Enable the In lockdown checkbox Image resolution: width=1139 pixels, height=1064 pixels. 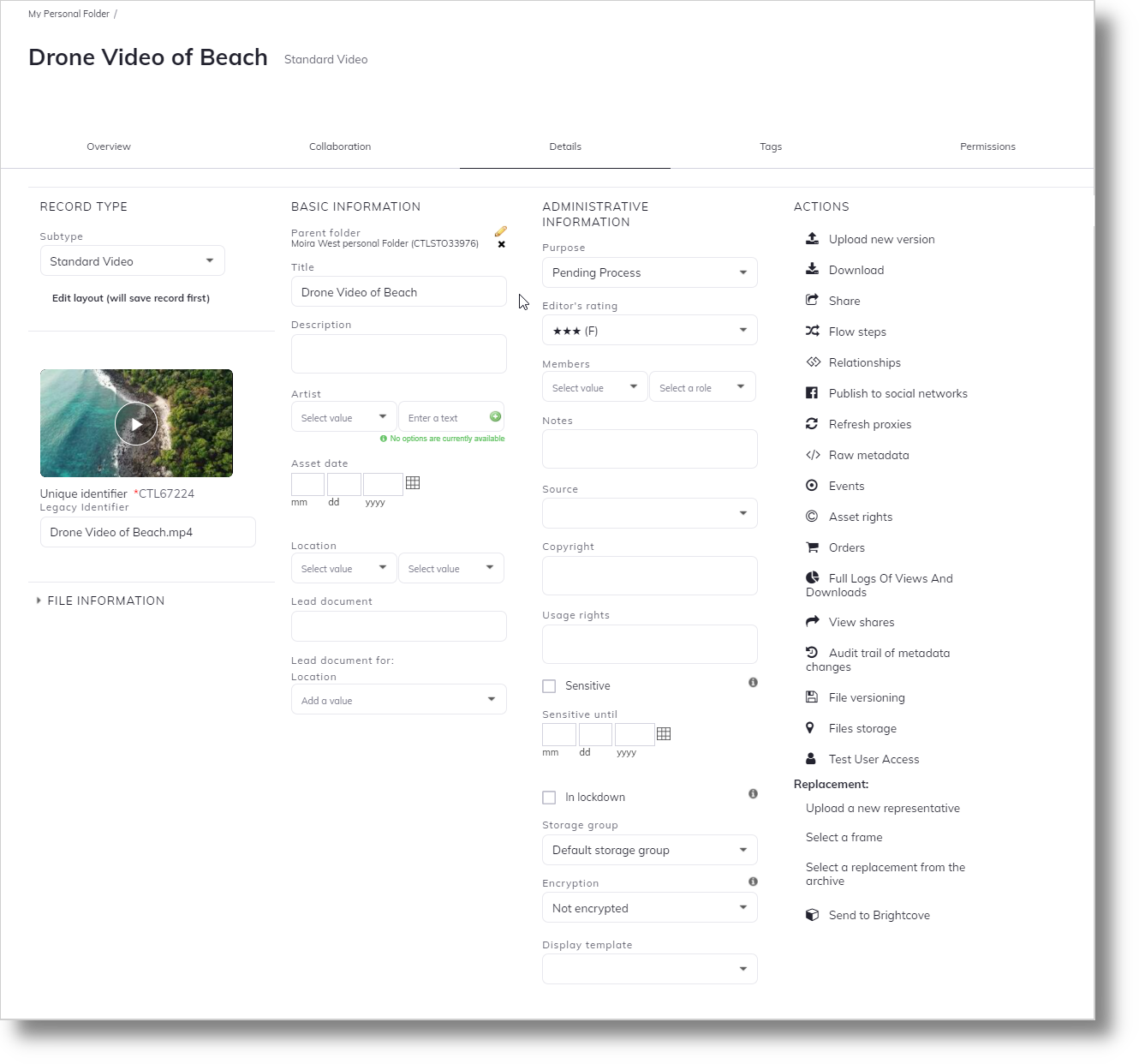tap(549, 798)
